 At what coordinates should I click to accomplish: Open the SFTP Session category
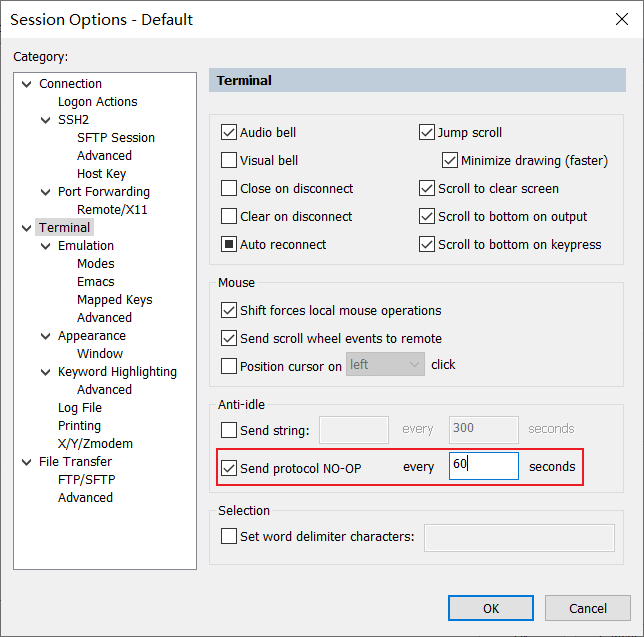pos(115,138)
